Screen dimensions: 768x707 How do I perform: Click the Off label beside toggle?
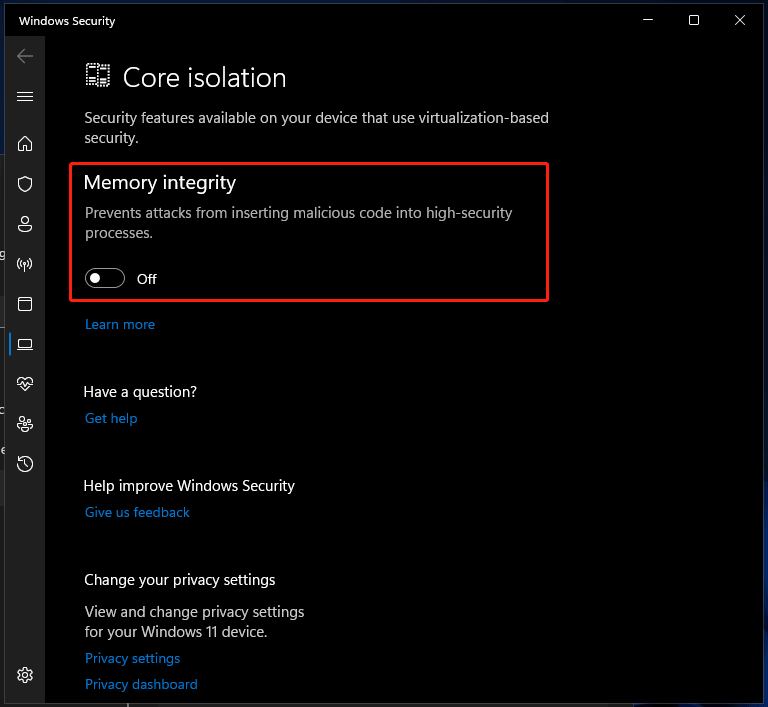point(146,279)
